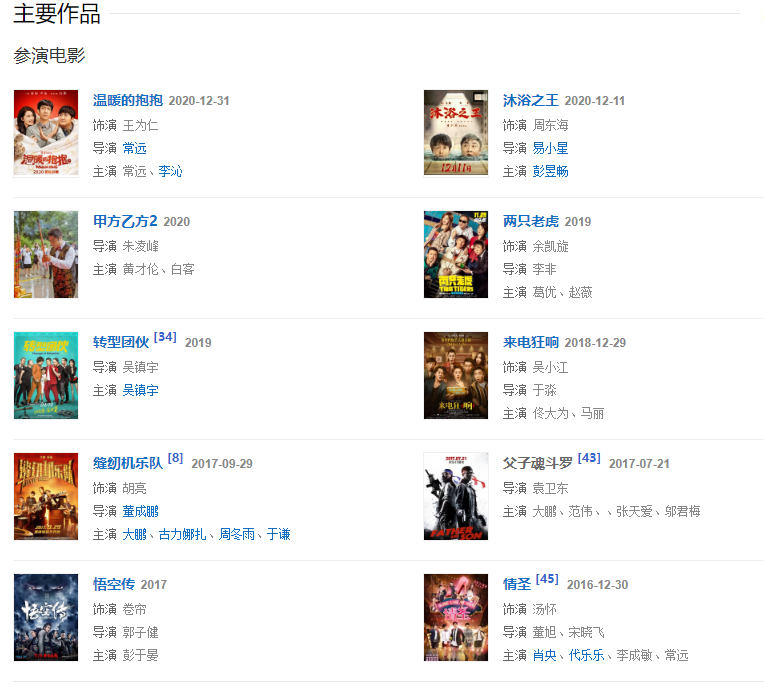Follow the 代乐乐 actor link
Screen dimensions: 764x685
point(586,655)
